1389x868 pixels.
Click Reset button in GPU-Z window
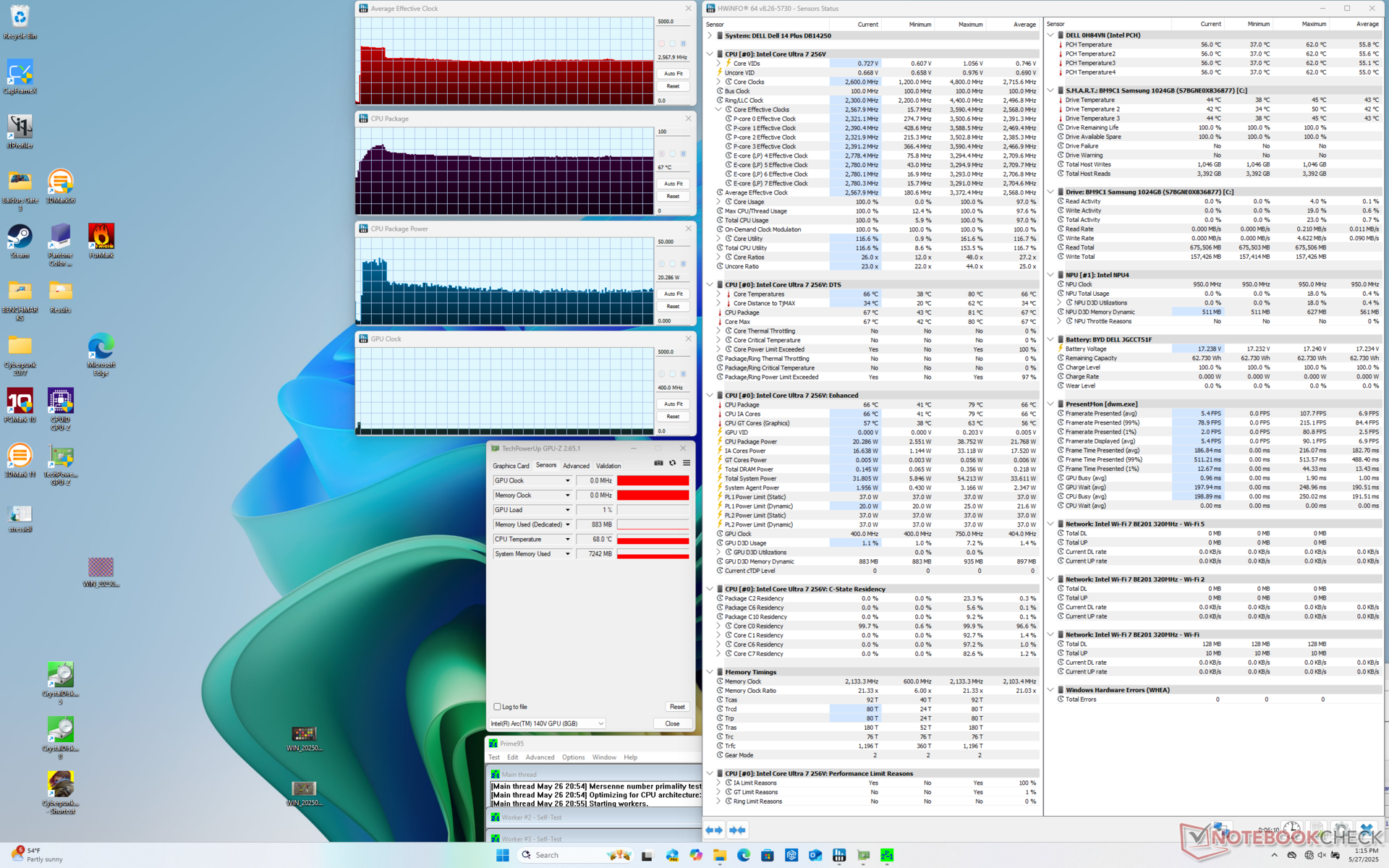(x=676, y=707)
